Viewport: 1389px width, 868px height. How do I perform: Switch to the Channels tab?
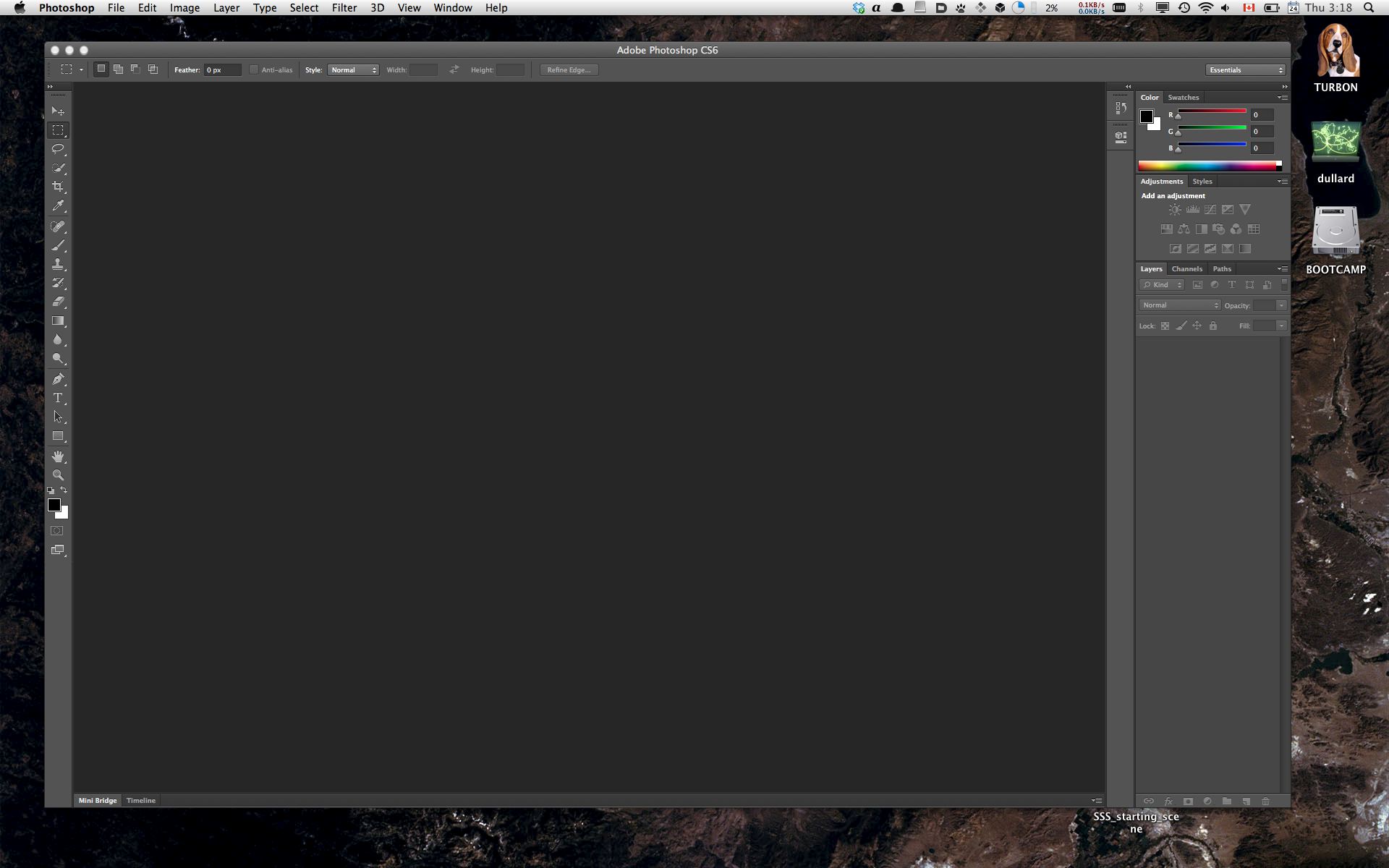coord(1185,268)
